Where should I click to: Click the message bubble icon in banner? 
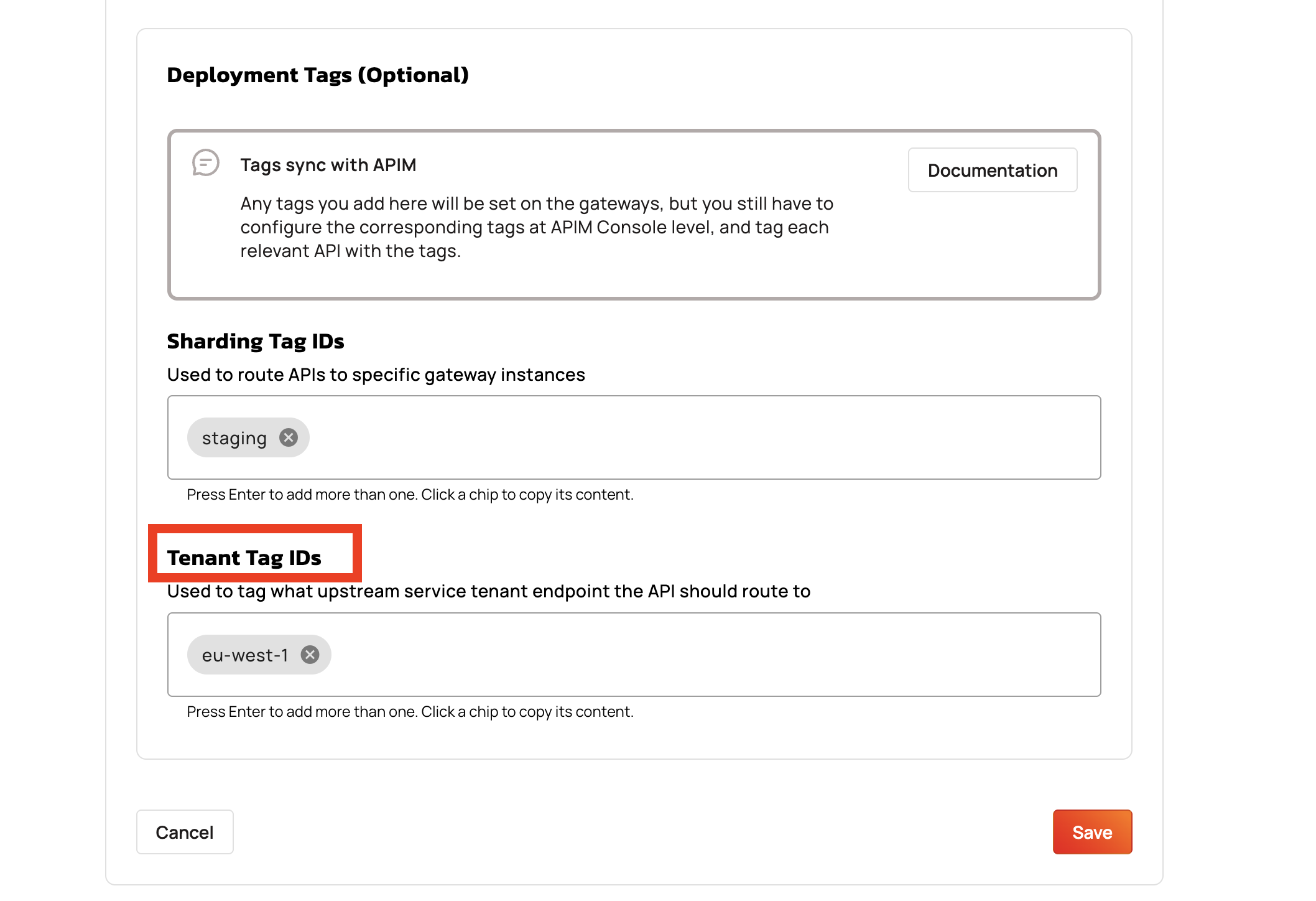pyautogui.click(x=205, y=163)
